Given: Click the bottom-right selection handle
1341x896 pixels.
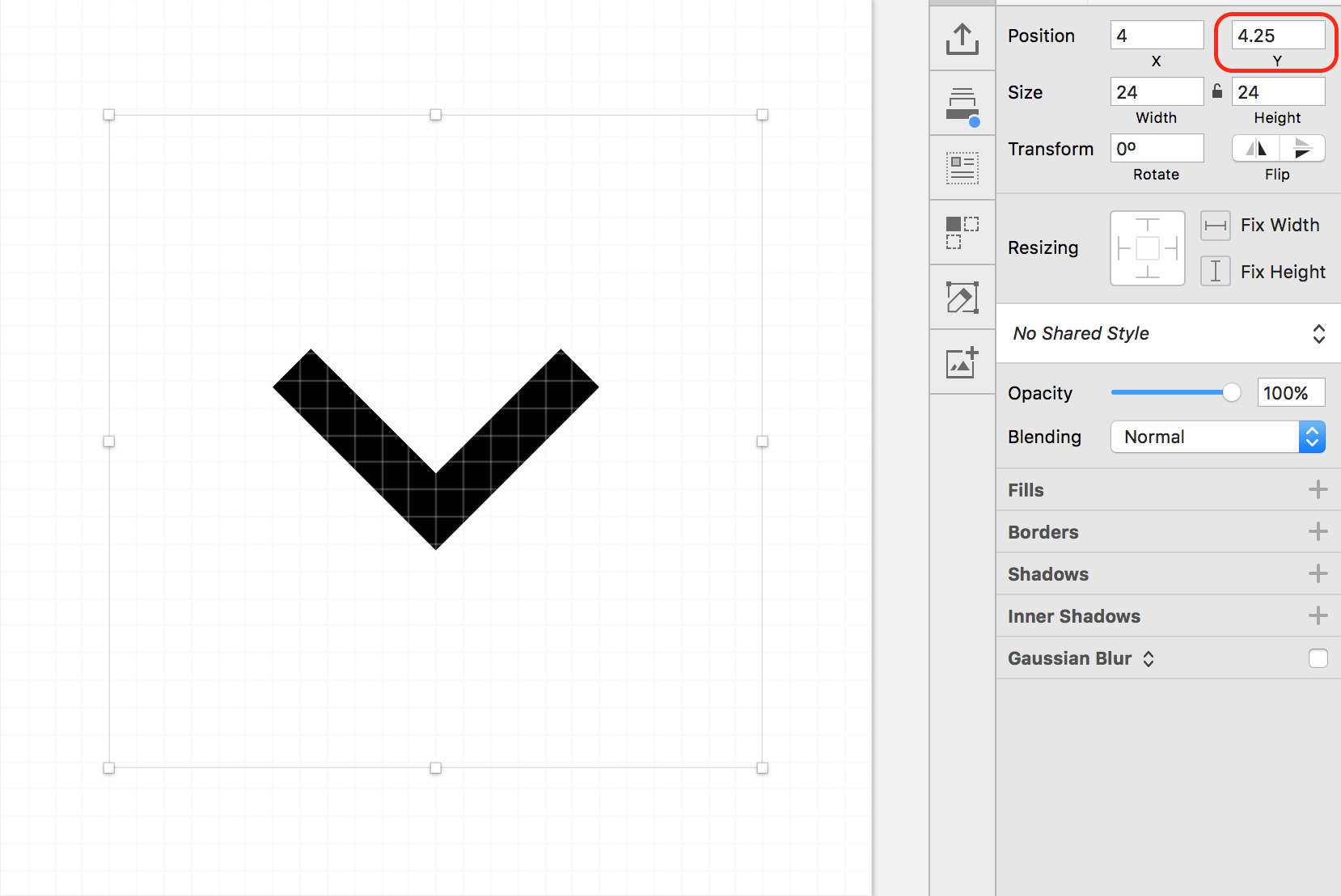Looking at the screenshot, I should point(762,768).
